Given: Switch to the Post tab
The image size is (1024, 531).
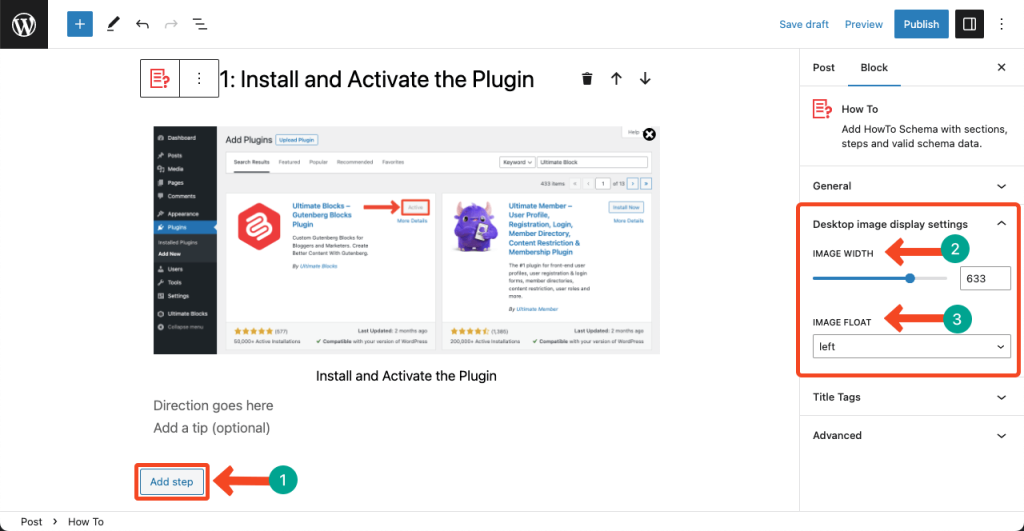Looking at the screenshot, I should pyautogui.click(x=824, y=68).
